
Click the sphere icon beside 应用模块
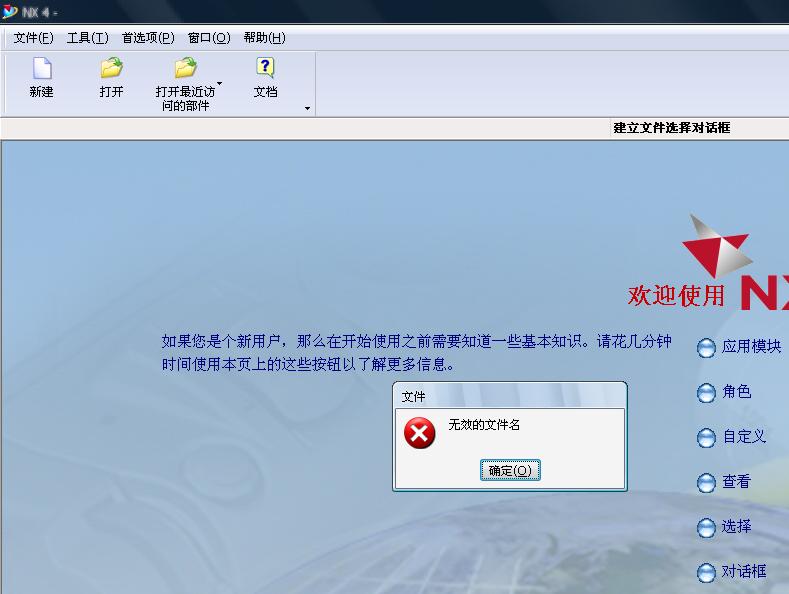tap(706, 348)
